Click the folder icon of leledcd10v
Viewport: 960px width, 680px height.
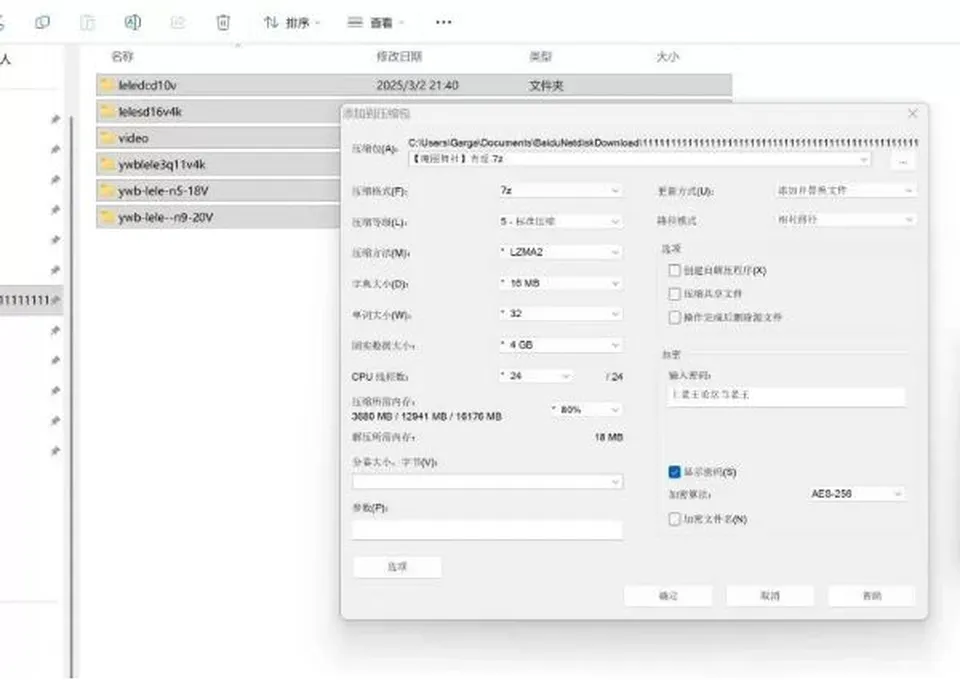tap(108, 84)
